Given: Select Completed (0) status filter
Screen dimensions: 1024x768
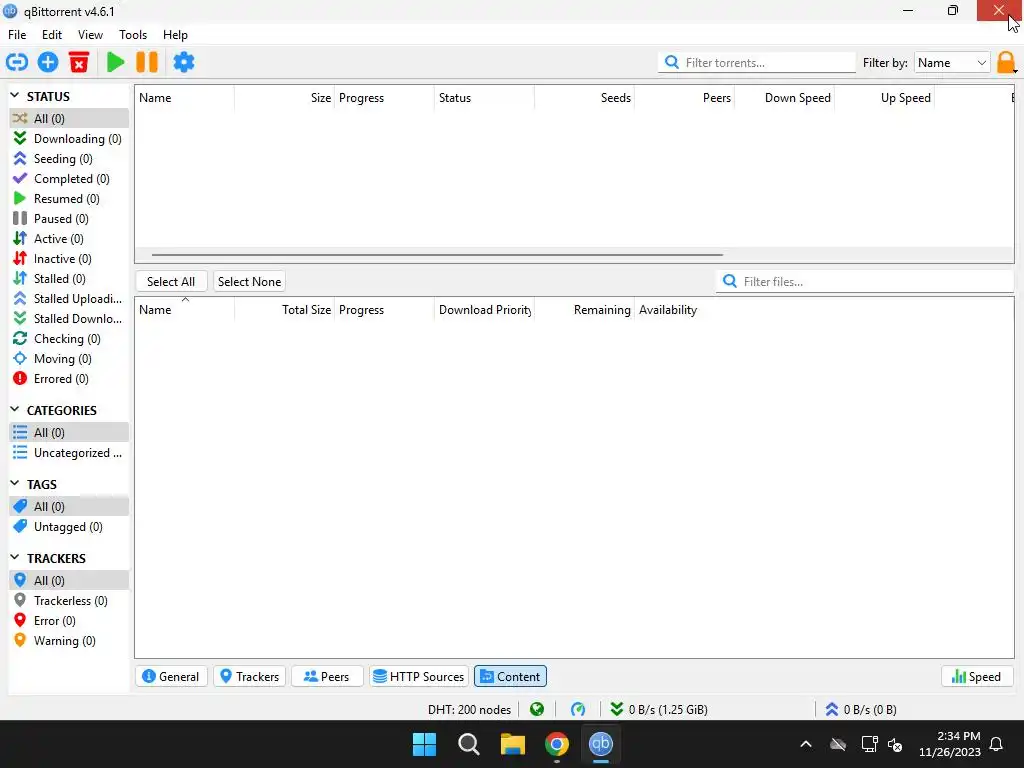Looking at the screenshot, I should point(69,179).
